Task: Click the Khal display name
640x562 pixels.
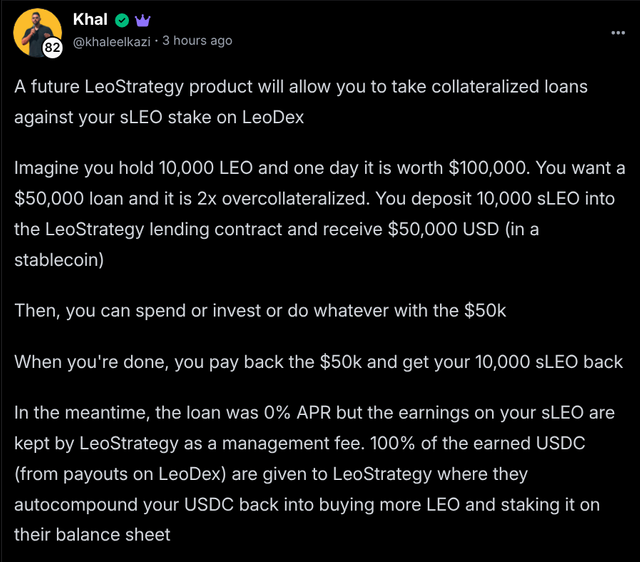Action: (90, 19)
